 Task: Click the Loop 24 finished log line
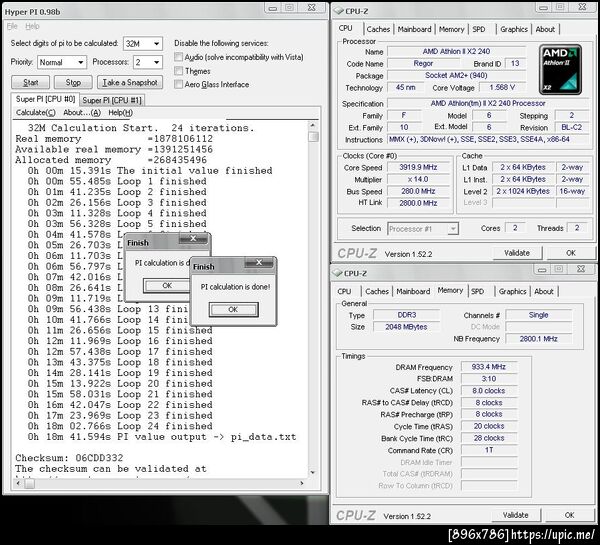(x=120, y=426)
